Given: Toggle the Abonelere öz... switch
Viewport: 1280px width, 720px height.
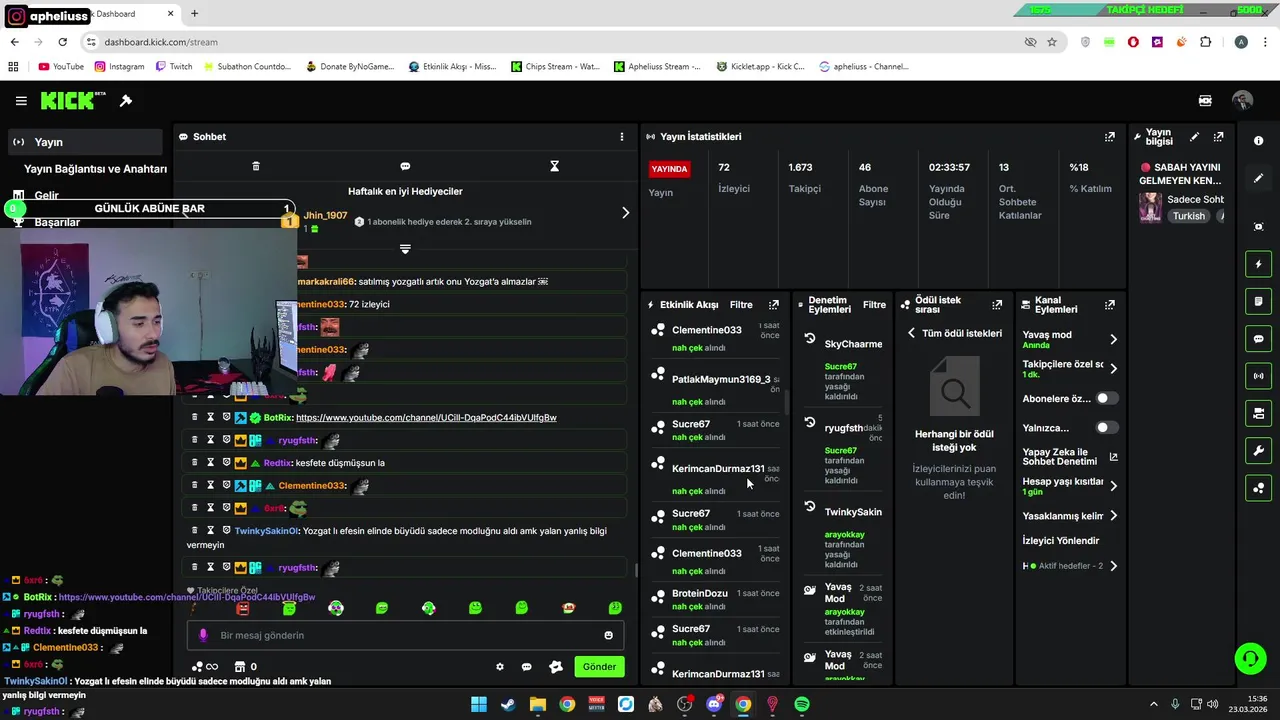Looking at the screenshot, I should 1107,398.
